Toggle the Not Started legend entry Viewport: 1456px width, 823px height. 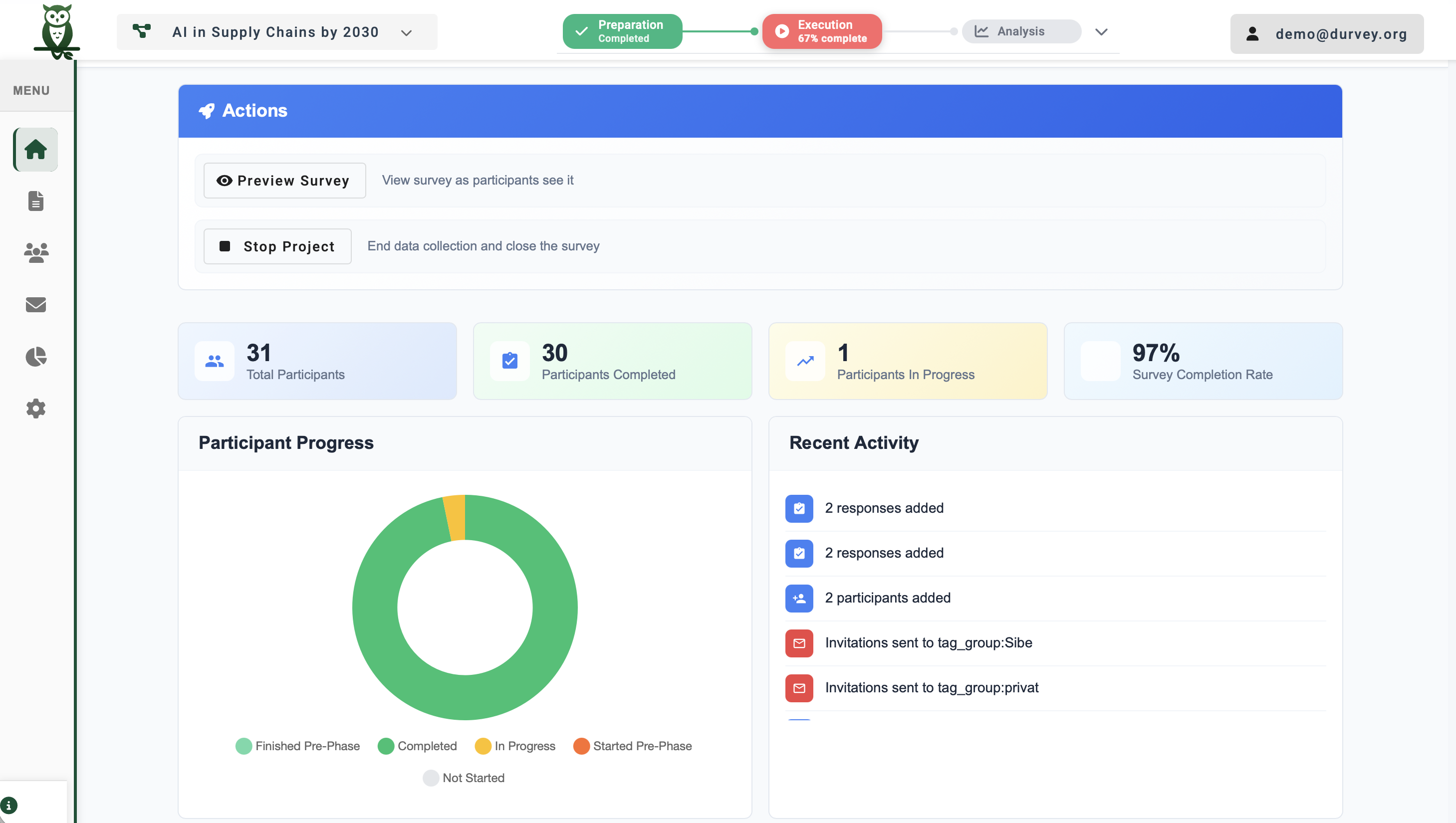click(x=464, y=778)
